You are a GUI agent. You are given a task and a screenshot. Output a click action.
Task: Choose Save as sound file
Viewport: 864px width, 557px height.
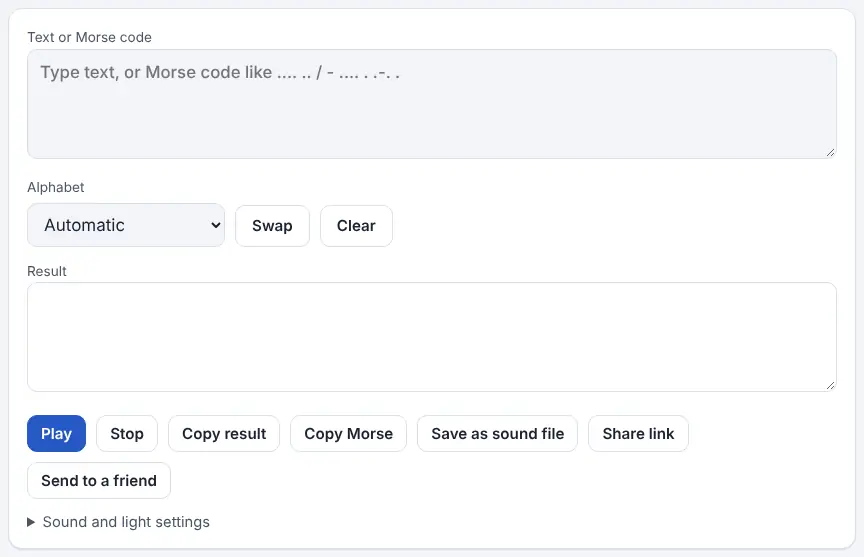497,434
